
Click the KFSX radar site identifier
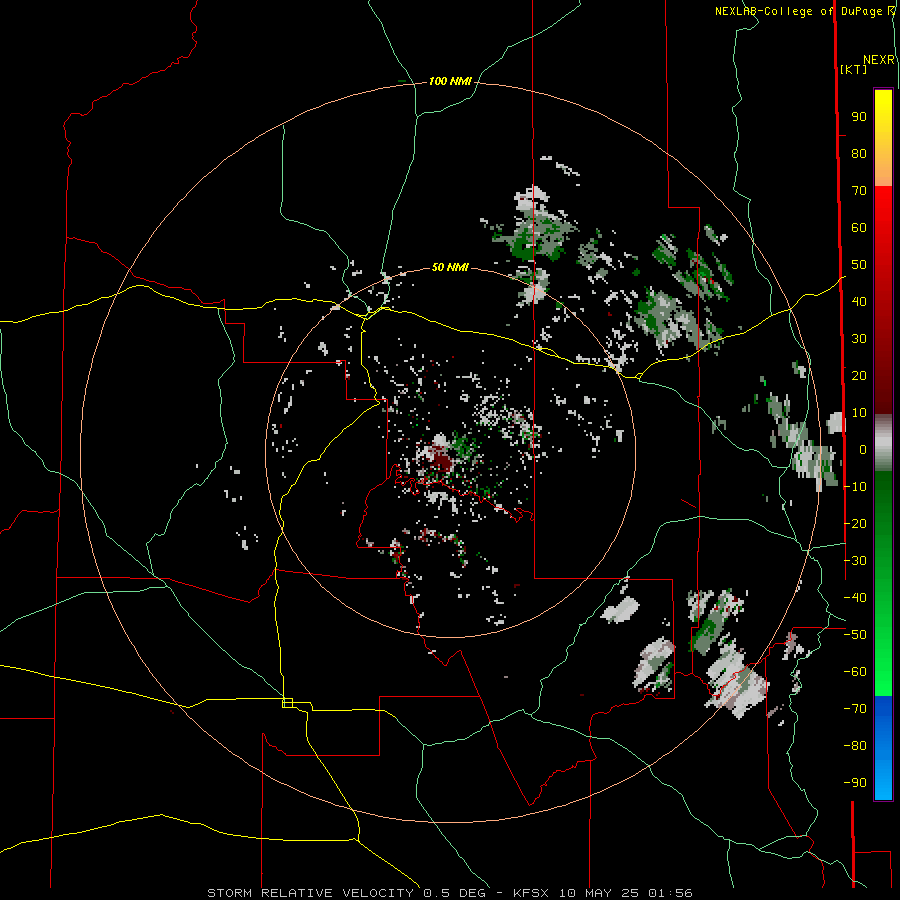coord(531,893)
